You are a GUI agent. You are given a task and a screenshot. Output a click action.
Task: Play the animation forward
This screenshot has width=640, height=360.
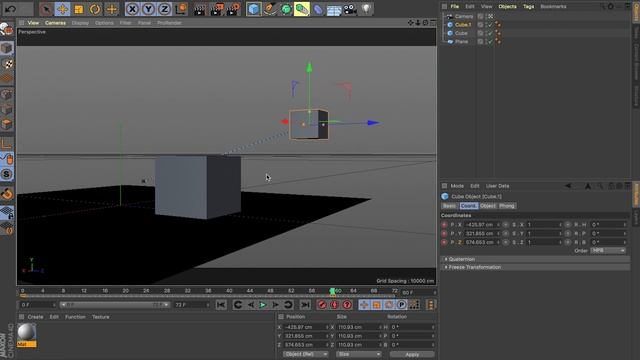pyautogui.click(x=263, y=304)
